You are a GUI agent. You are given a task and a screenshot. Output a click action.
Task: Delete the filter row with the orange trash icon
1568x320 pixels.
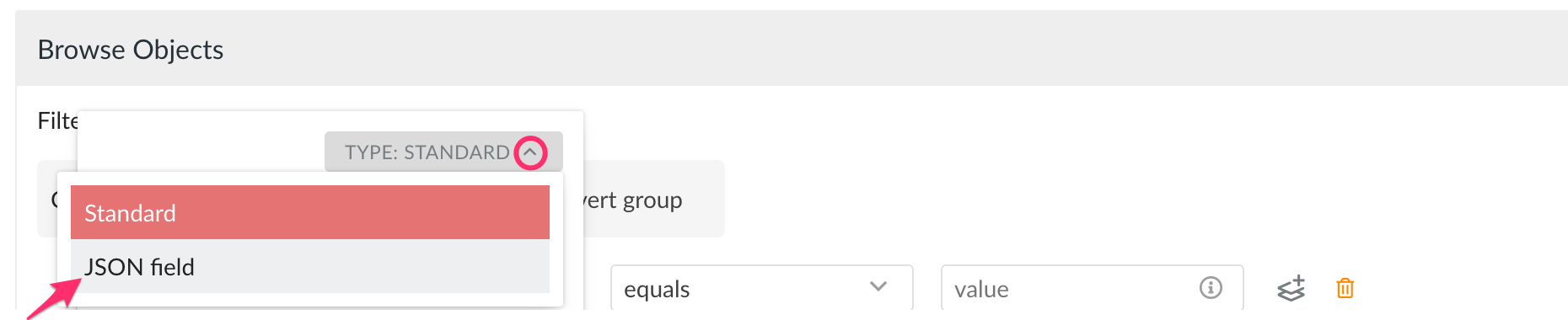coord(1345,288)
